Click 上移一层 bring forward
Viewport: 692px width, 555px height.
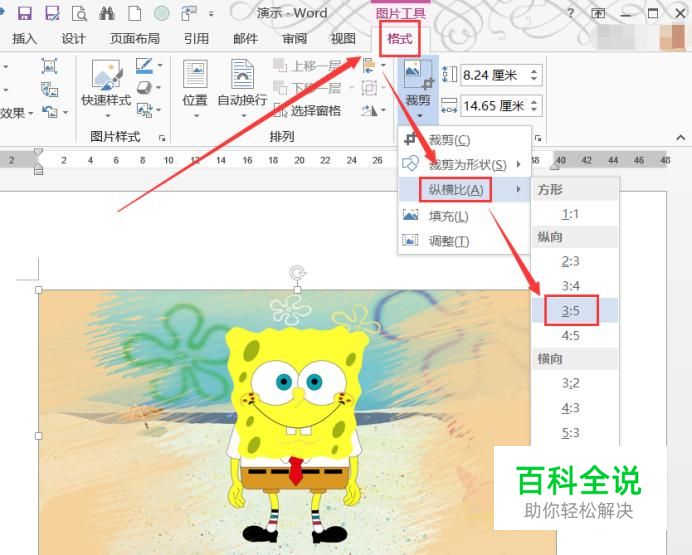pyautogui.click(x=308, y=66)
